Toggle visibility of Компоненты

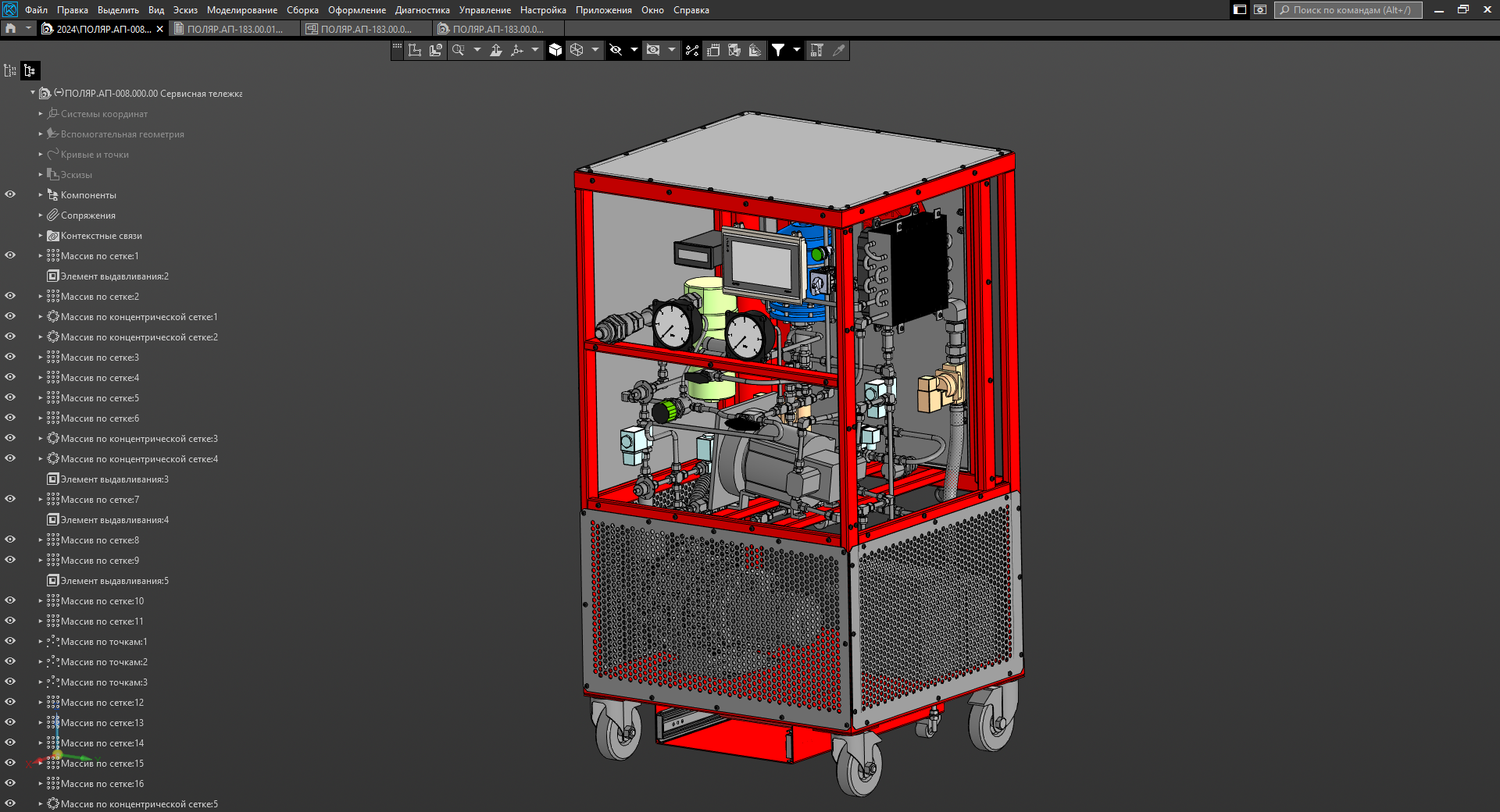click(10, 194)
